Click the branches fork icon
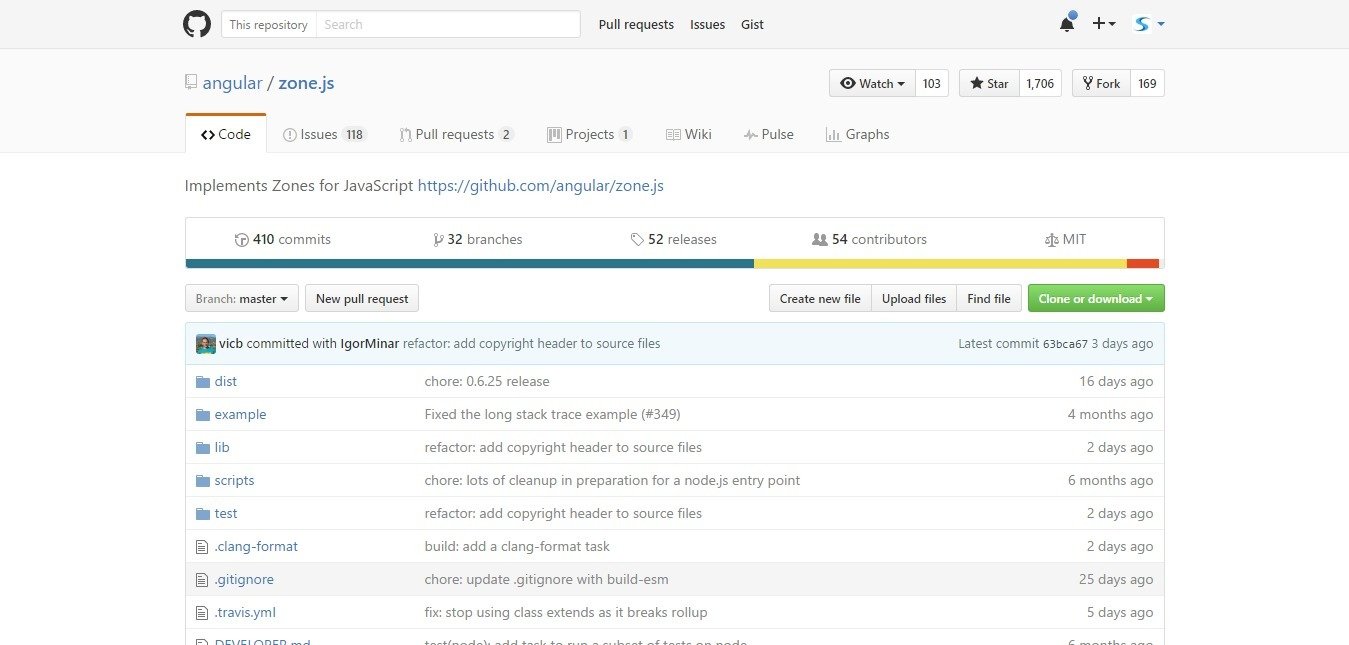Image resolution: width=1349 pixels, height=645 pixels. 438,240
